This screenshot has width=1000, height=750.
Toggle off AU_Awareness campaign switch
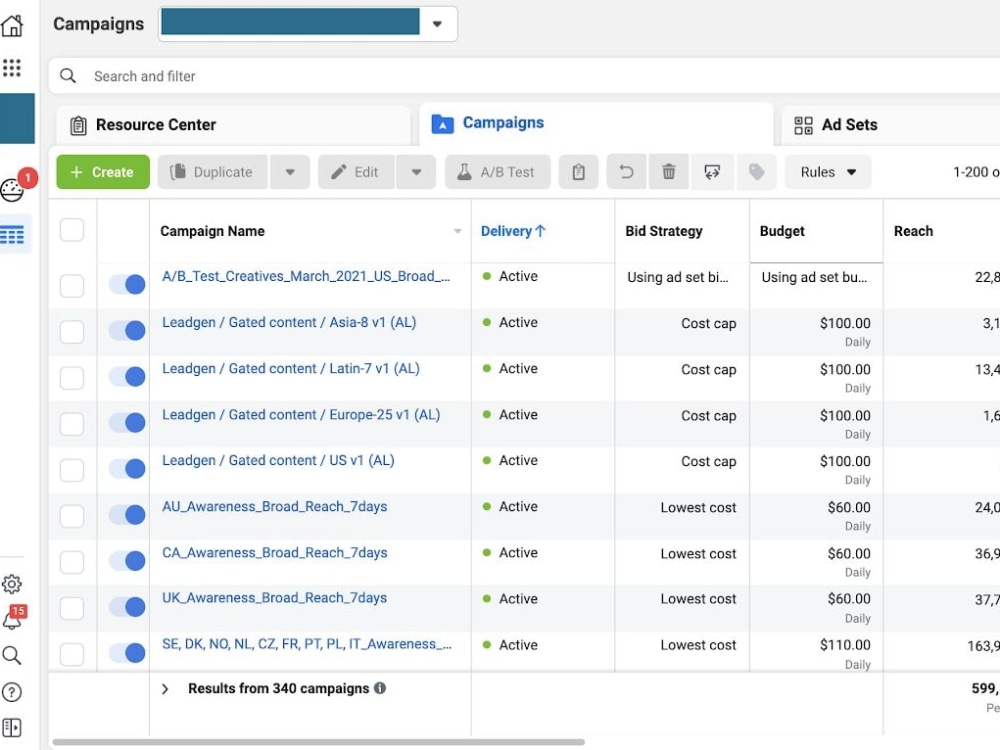127,515
